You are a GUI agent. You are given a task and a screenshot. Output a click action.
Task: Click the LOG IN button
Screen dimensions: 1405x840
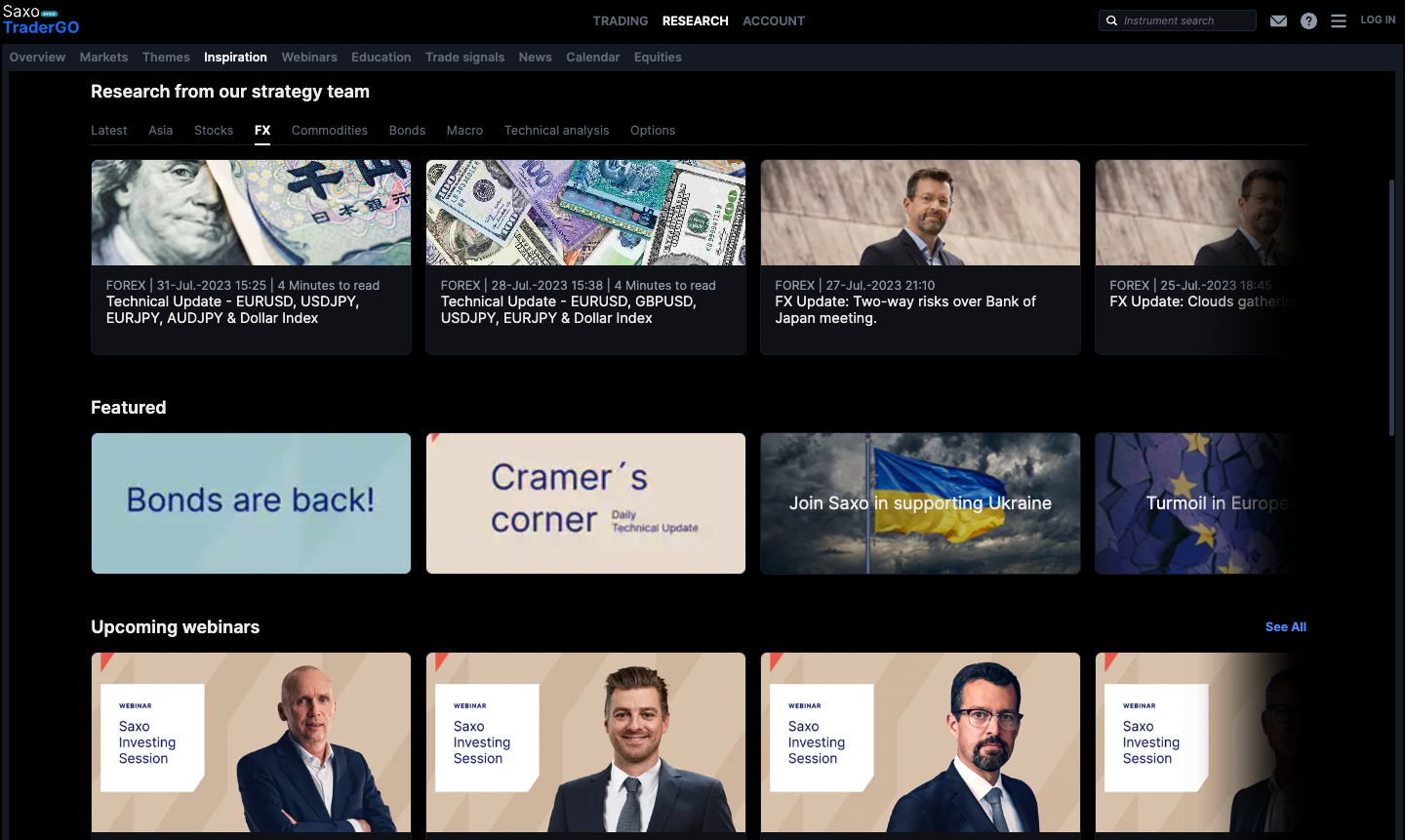(x=1378, y=20)
